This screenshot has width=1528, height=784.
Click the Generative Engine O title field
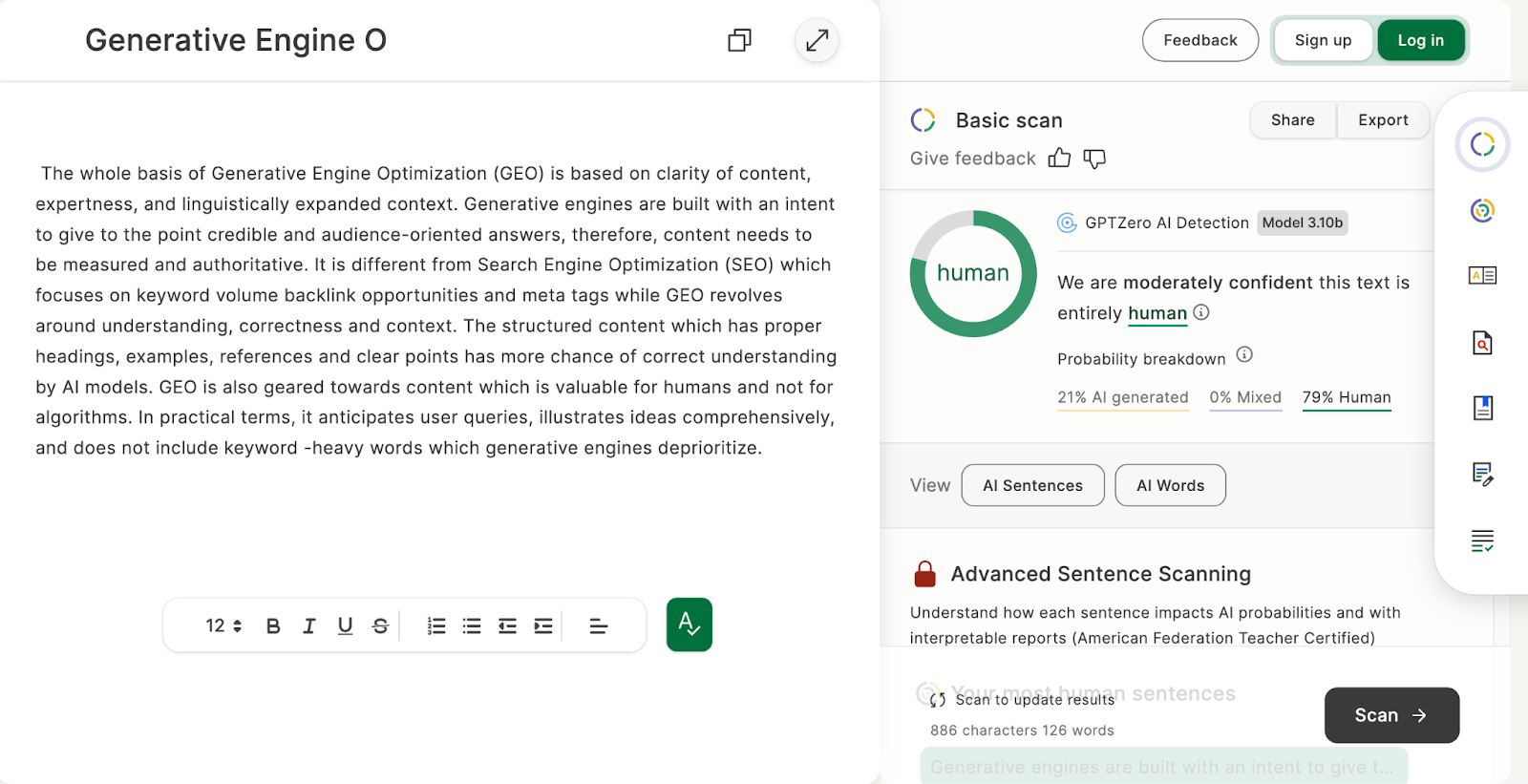[236, 40]
